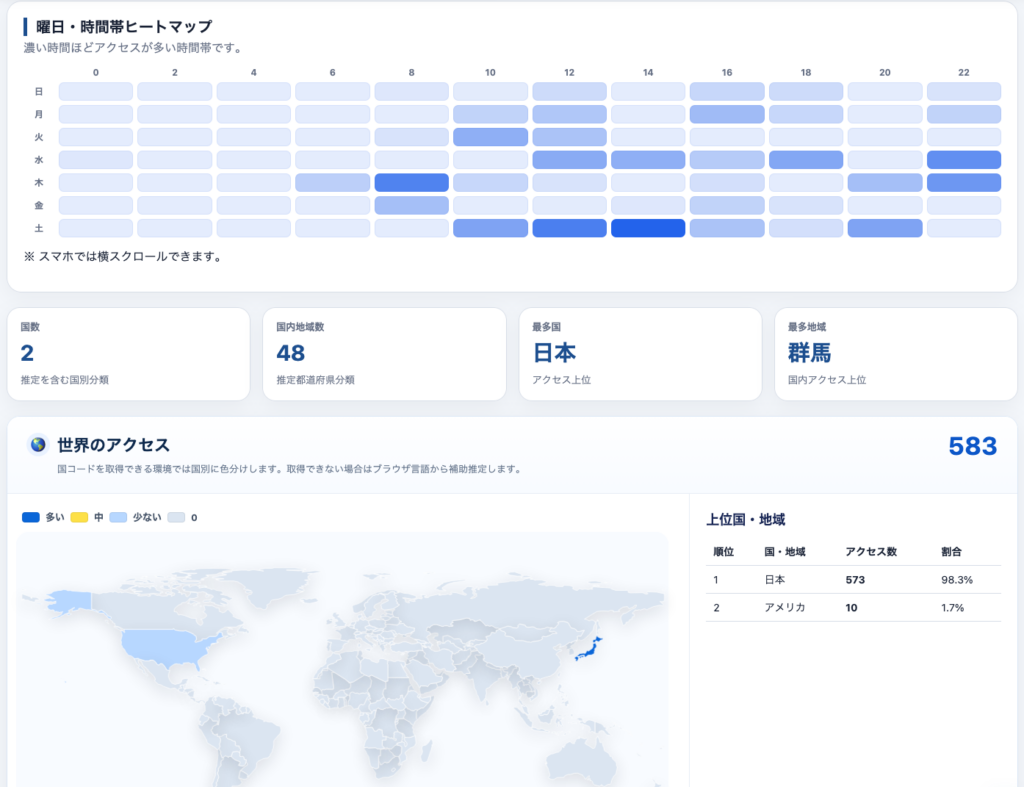This screenshot has height=787, width=1024.
Task: Click the Wednesday 22 o'clock heatmap cell
Action: [x=964, y=159]
